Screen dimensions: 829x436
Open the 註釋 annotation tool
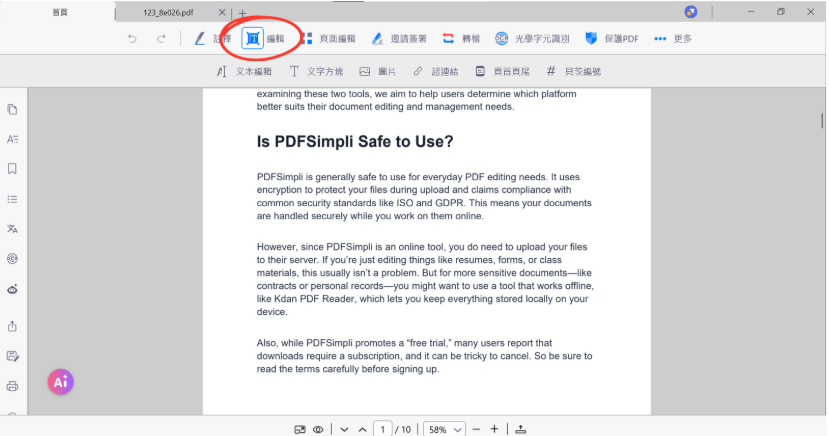click(211, 39)
